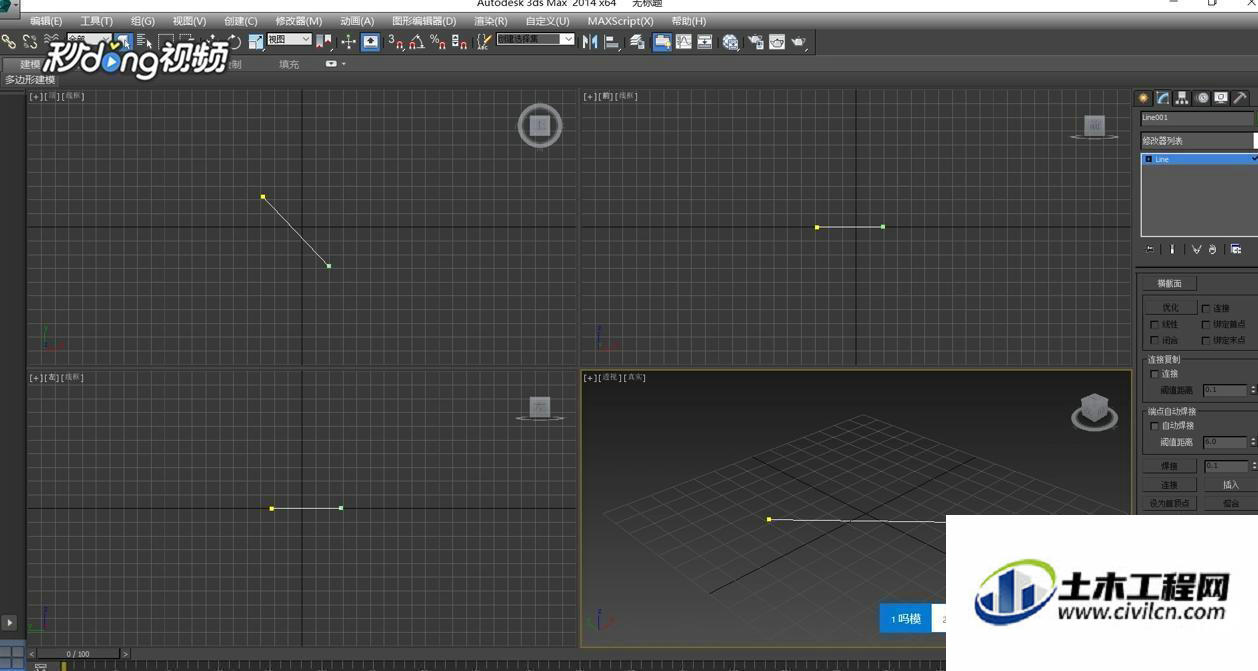Click the 设为首顶点 button
This screenshot has height=671, width=1258.
pyautogui.click(x=1169, y=504)
